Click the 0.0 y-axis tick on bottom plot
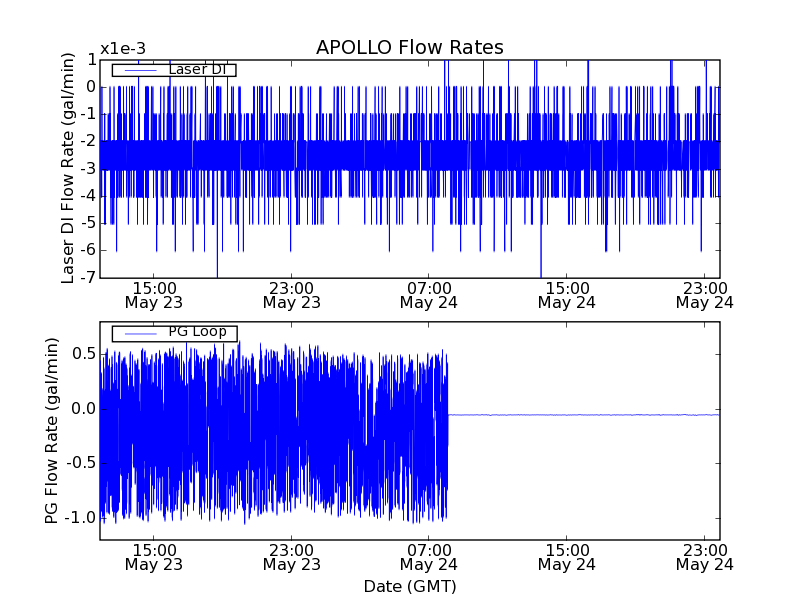Image resolution: width=800 pixels, height=600 pixels. pyautogui.click(x=82, y=409)
